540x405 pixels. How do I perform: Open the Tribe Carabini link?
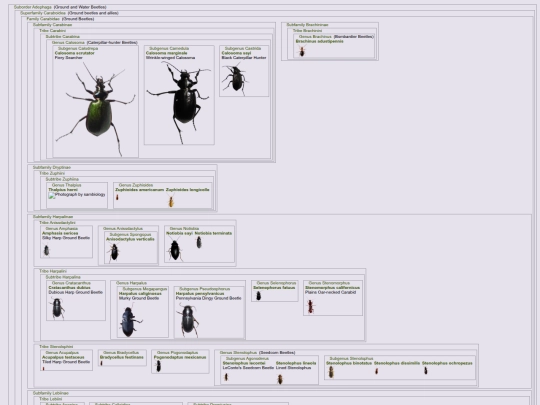(52, 31)
